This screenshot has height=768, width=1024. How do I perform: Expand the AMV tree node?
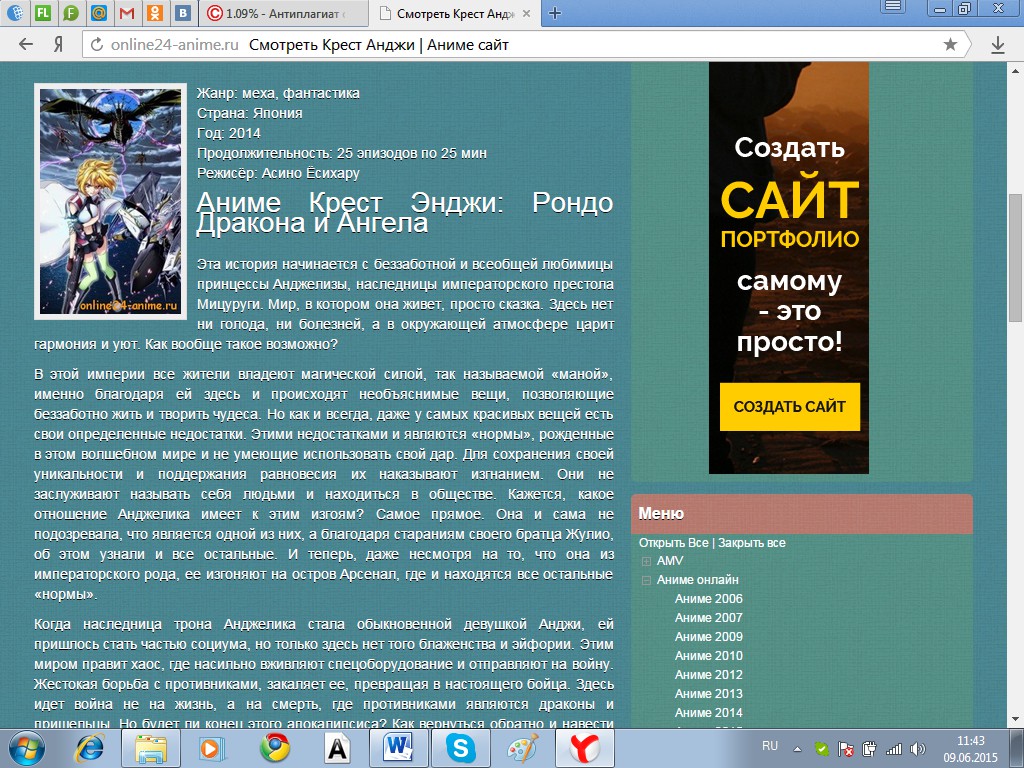pyautogui.click(x=647, y=561)
